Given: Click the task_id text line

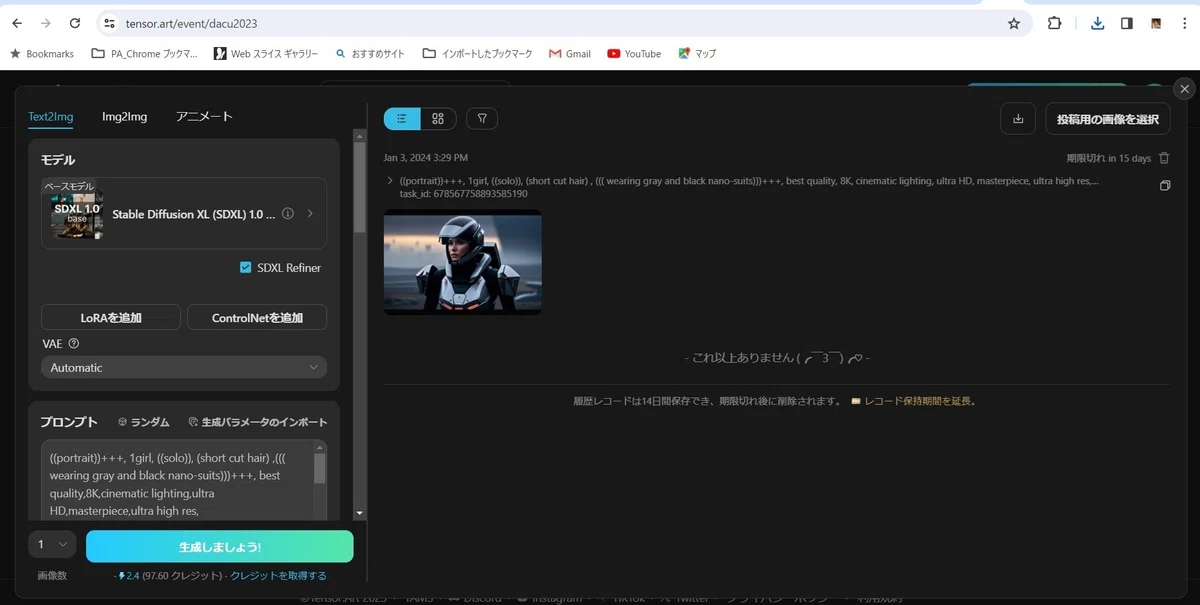Looking at the screenshot, I should [x=463, y=194].
